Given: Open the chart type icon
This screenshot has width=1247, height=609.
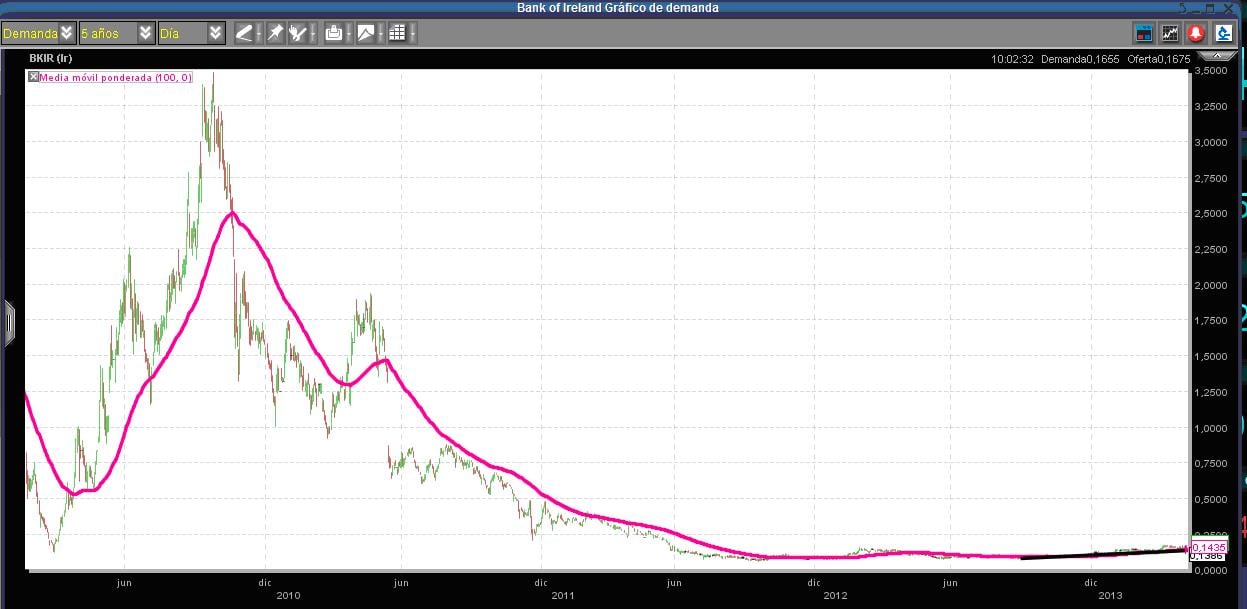Looking at the screenshot, I should (366, 33).
